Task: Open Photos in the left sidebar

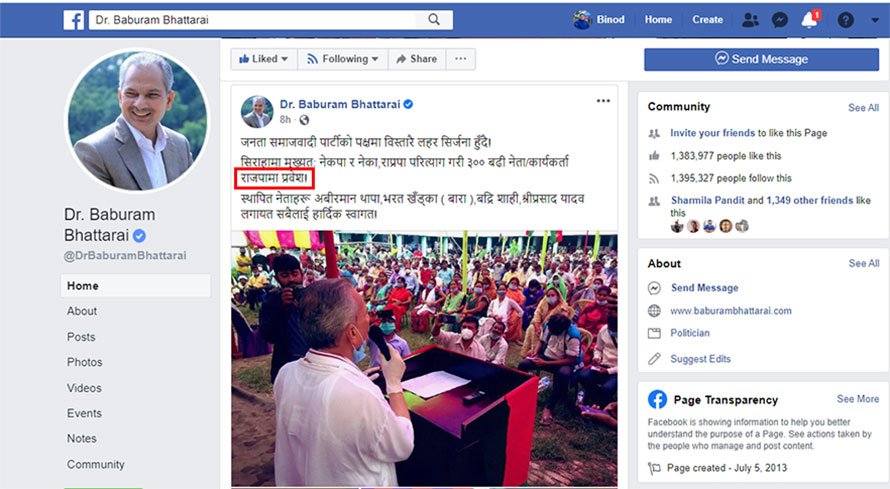Action: 85,362
